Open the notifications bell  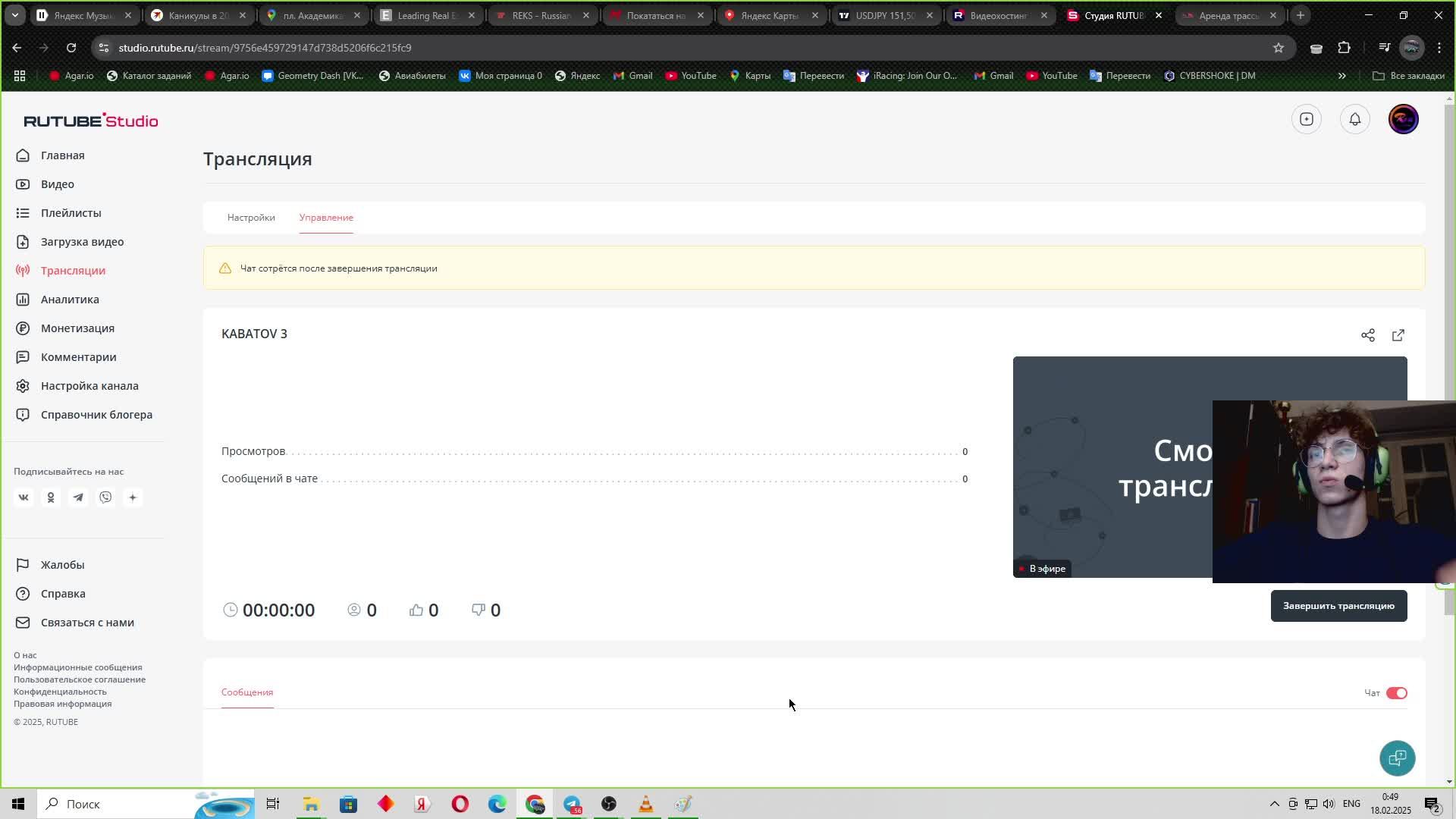[x=1354, y=119]
